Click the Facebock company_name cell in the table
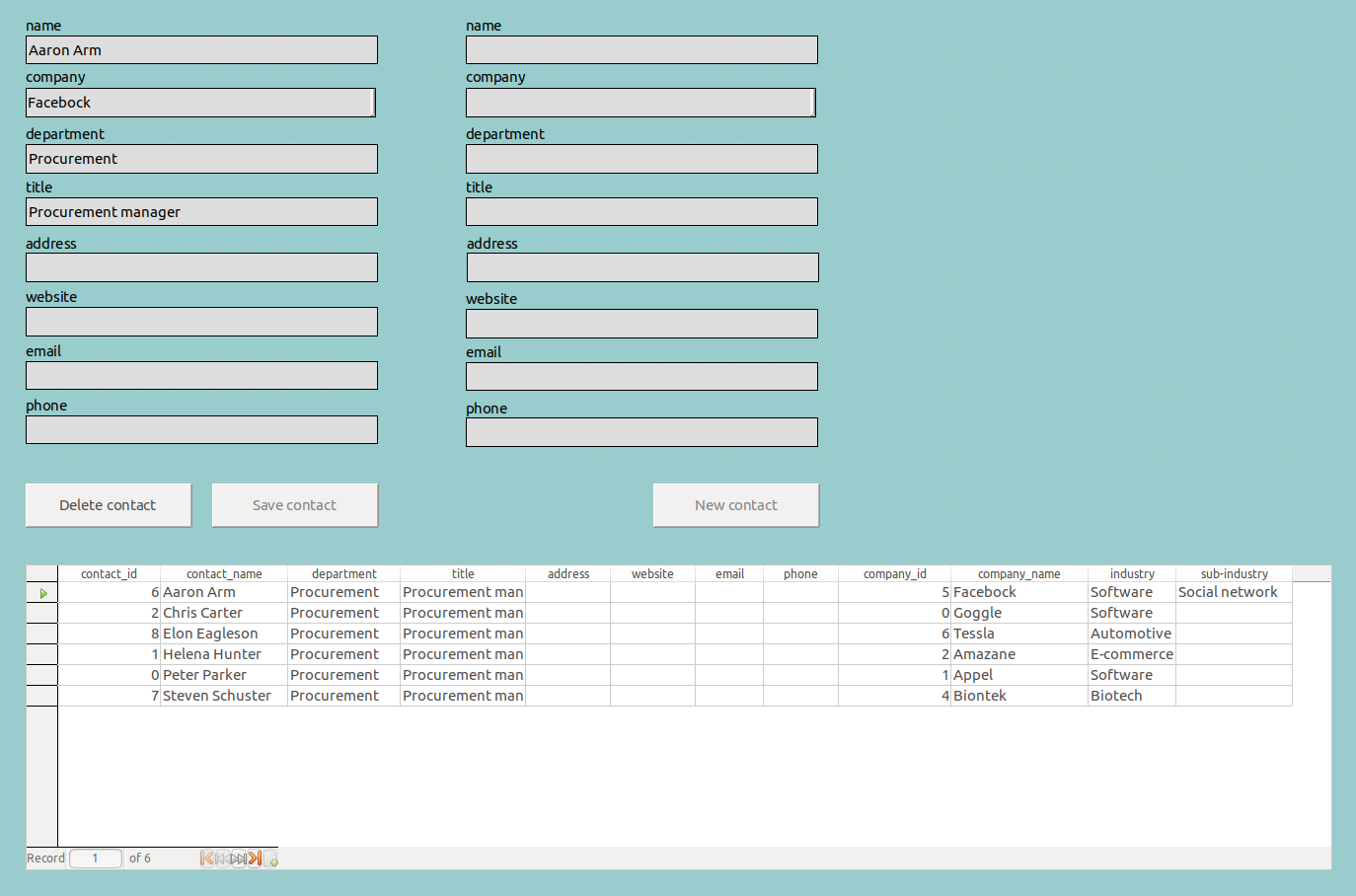Screen dimensions: 1356x896 (x=1019, y=592)
